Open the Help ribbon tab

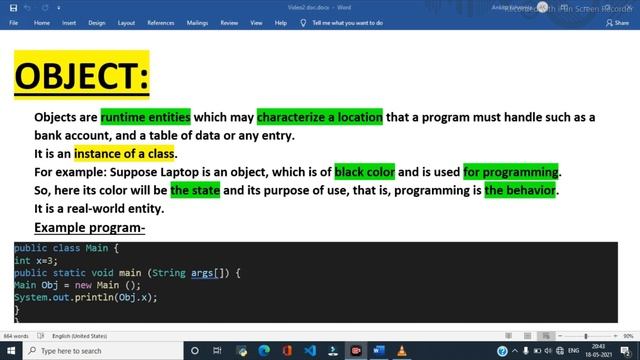click(280, 23)
